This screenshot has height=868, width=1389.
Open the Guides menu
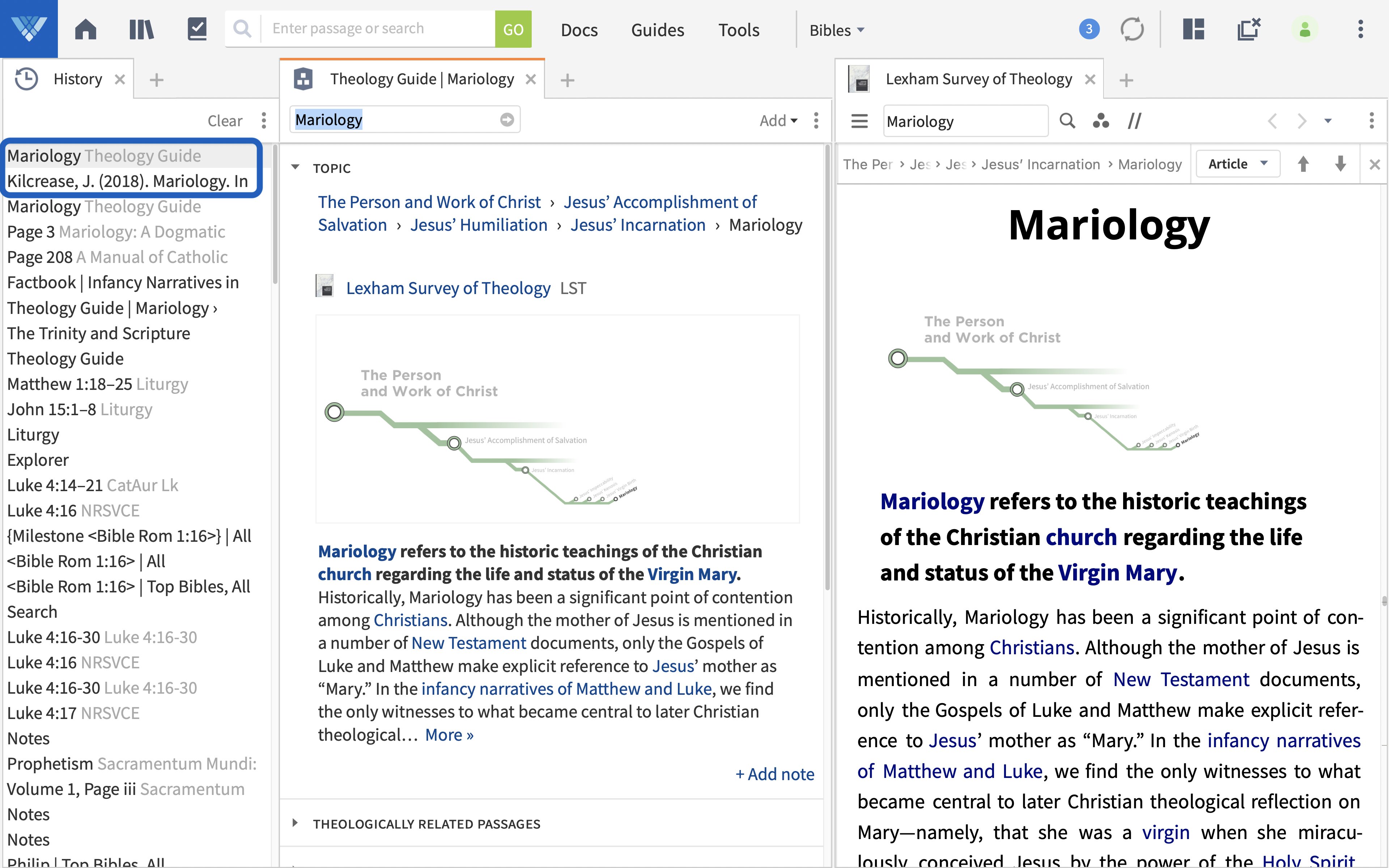coord(657,30)
